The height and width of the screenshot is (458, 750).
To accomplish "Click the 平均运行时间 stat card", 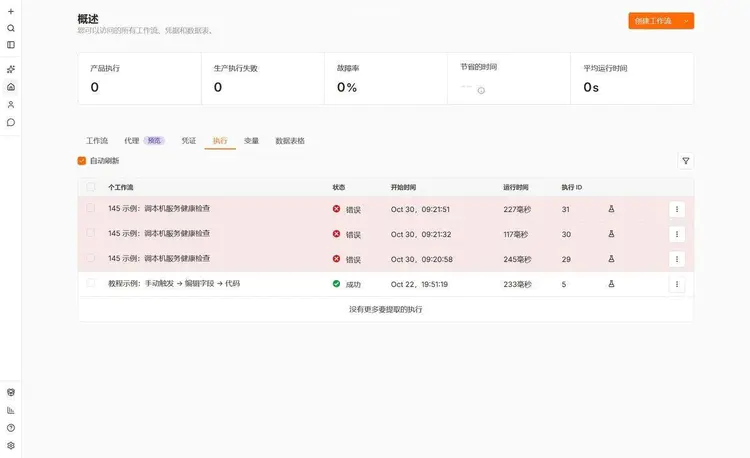I will (x=632, y=78).
